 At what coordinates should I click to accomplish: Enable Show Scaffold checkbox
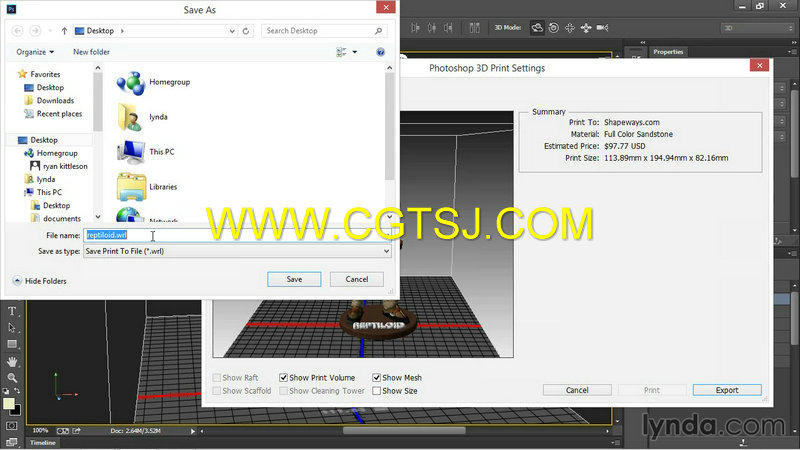(x=217, y=391)
